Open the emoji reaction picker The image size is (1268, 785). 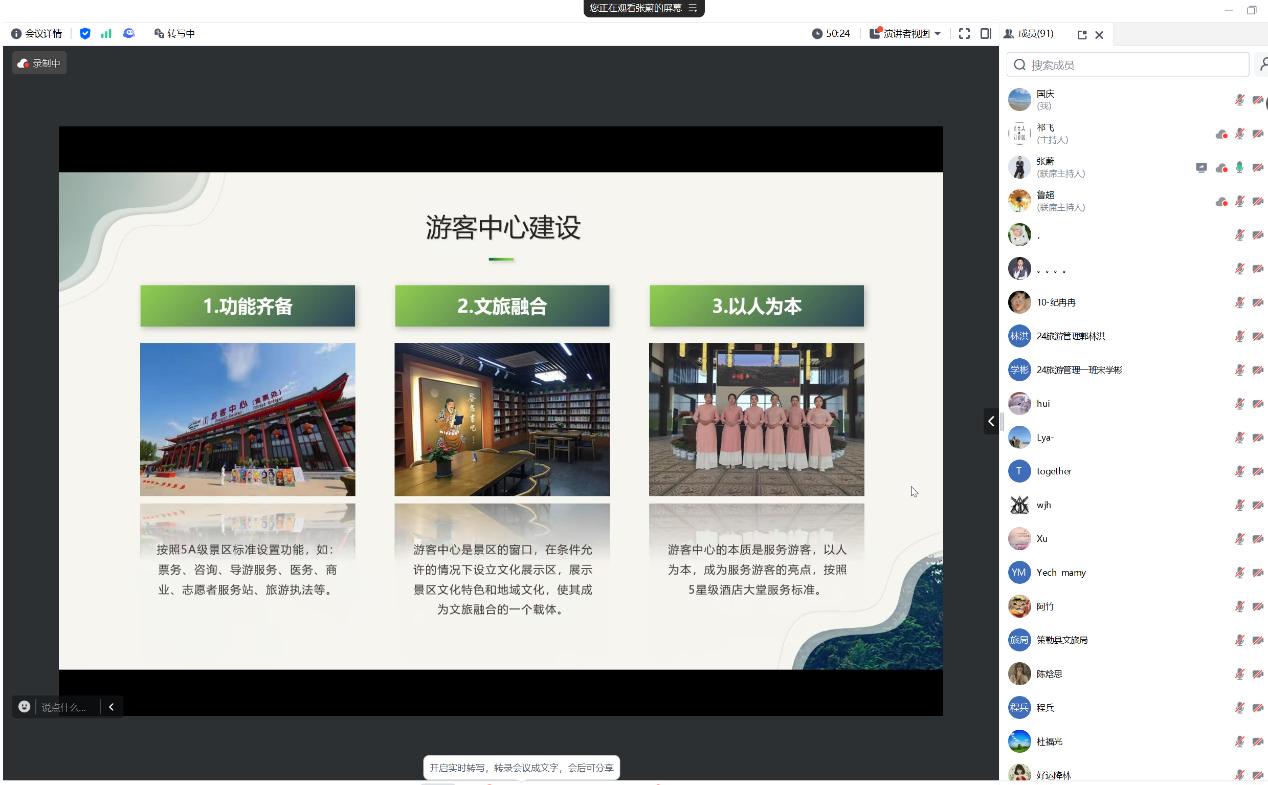[24, 707]
